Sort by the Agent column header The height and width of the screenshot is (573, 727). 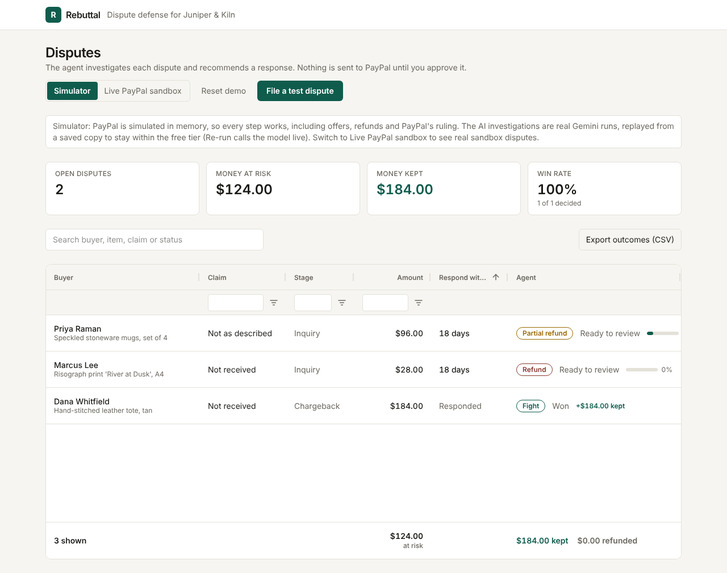pos(526,277)
